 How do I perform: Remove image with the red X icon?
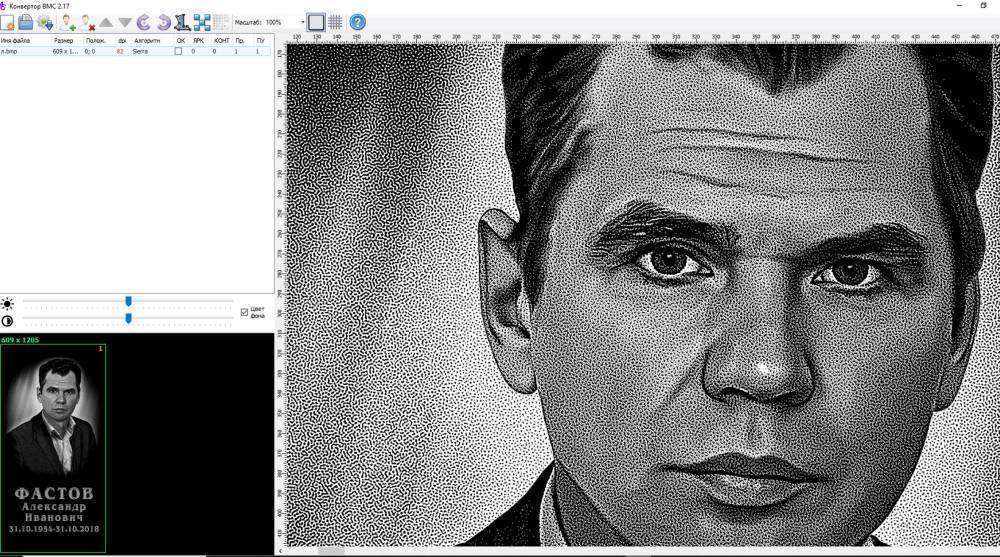pyautogui.click(x=87, y=22)
